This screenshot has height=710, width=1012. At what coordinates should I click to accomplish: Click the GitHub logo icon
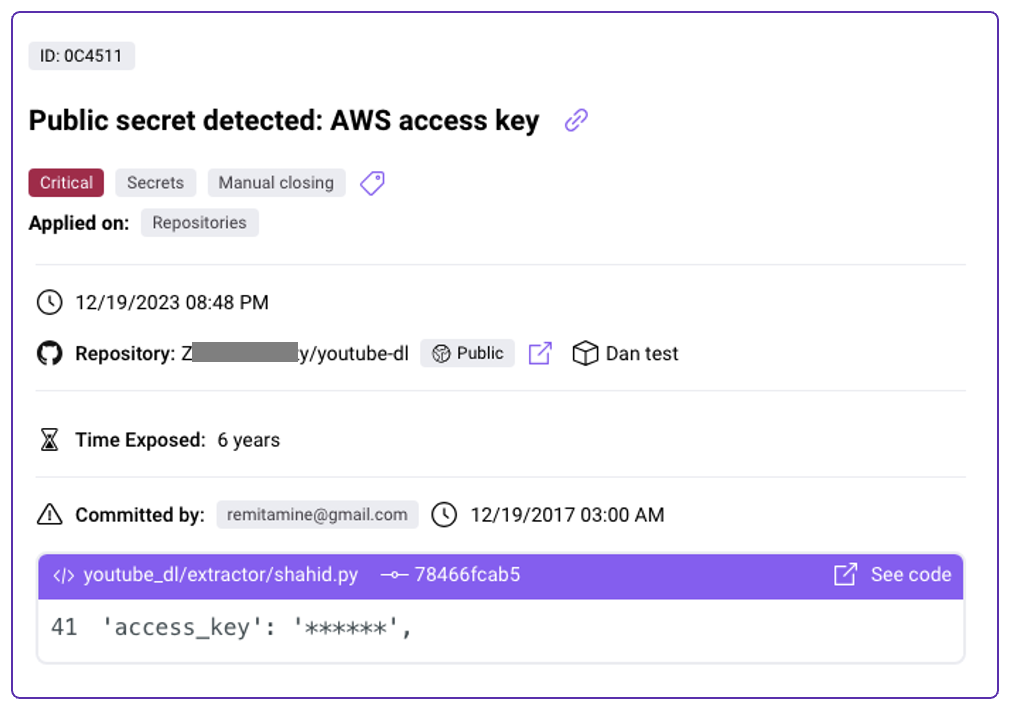(49, 353)
